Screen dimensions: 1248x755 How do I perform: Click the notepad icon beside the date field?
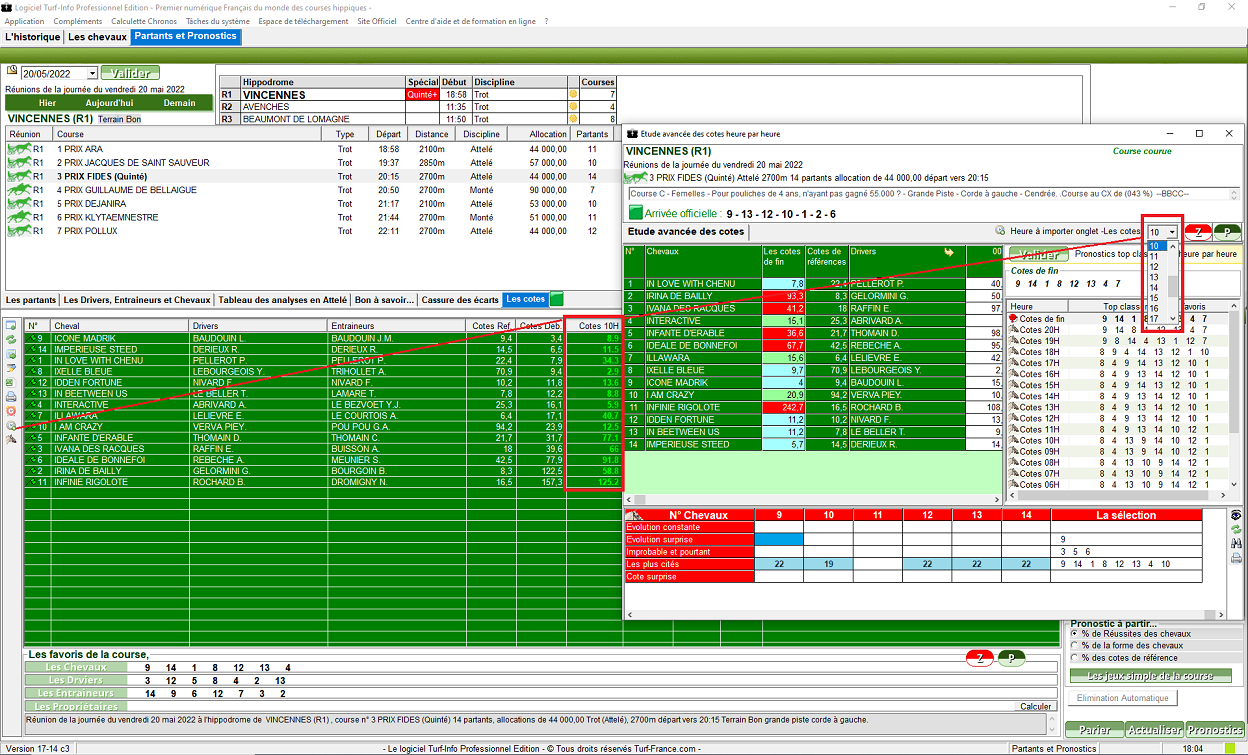[x=12, y=72]
